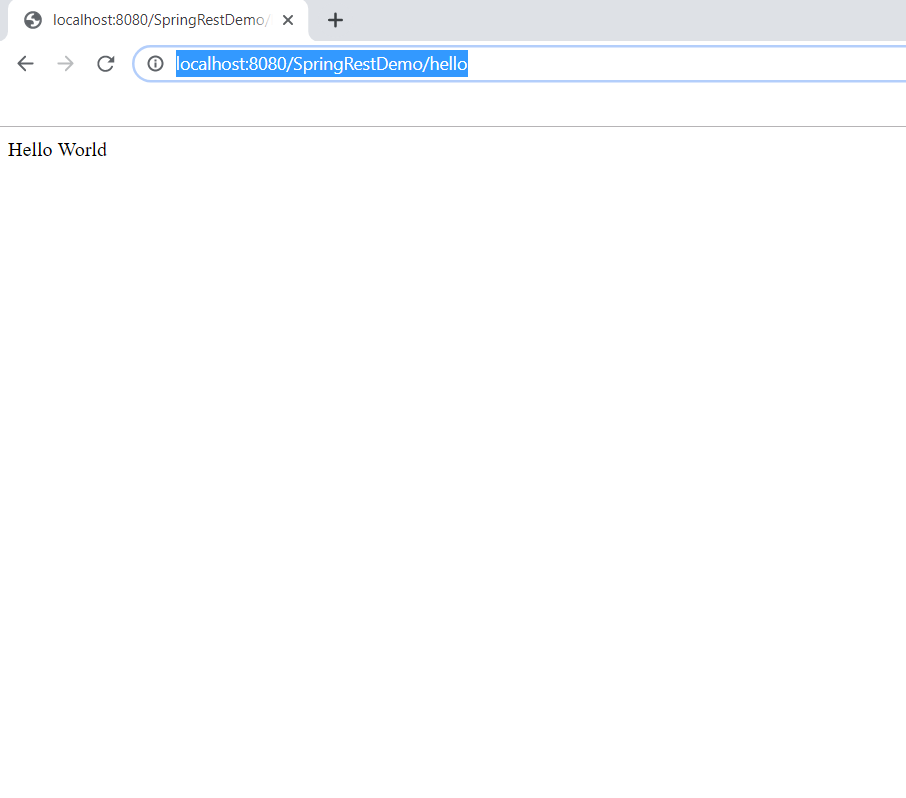
Task: Click the forward navigation arrow
Action: pos(66,64)
